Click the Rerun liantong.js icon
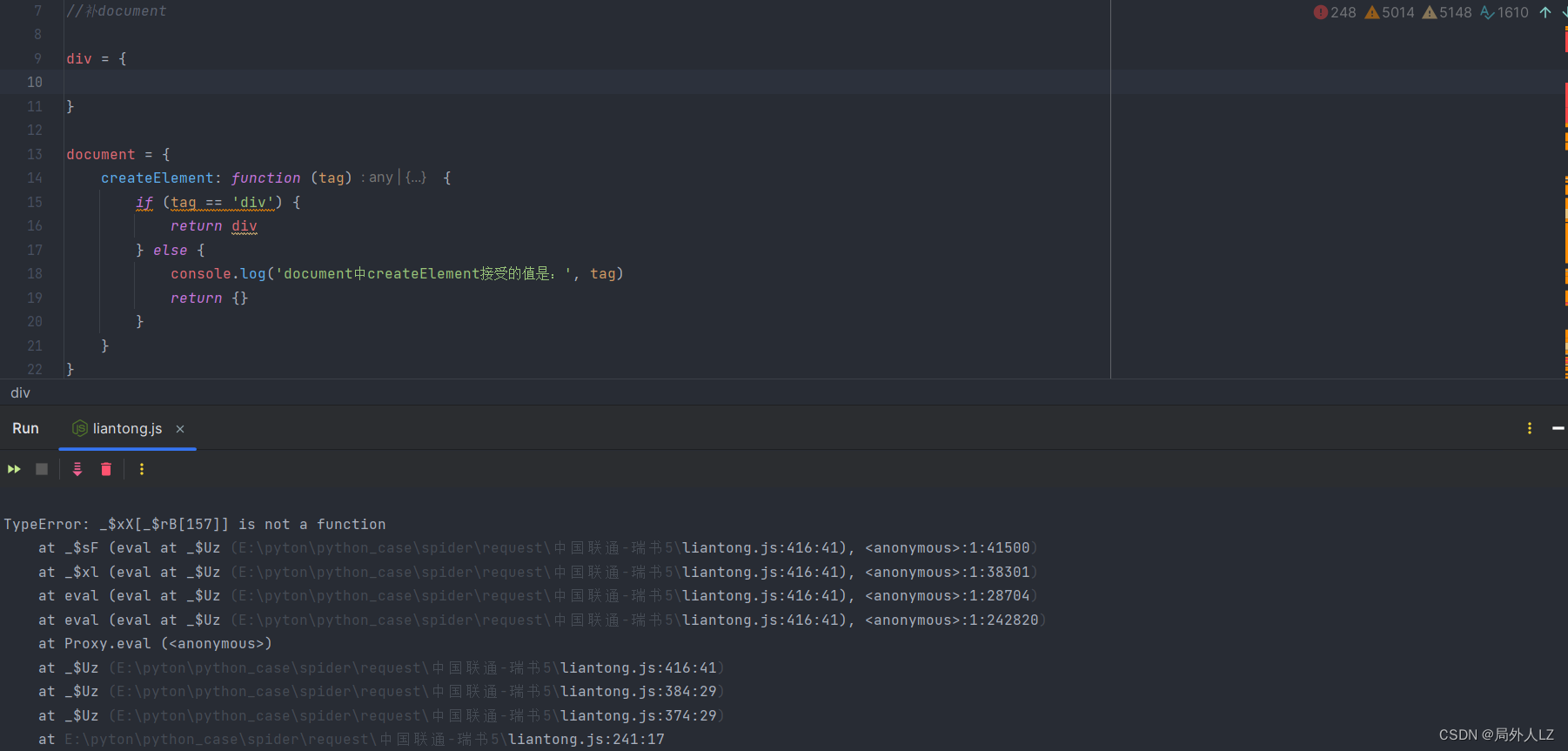 14,469
